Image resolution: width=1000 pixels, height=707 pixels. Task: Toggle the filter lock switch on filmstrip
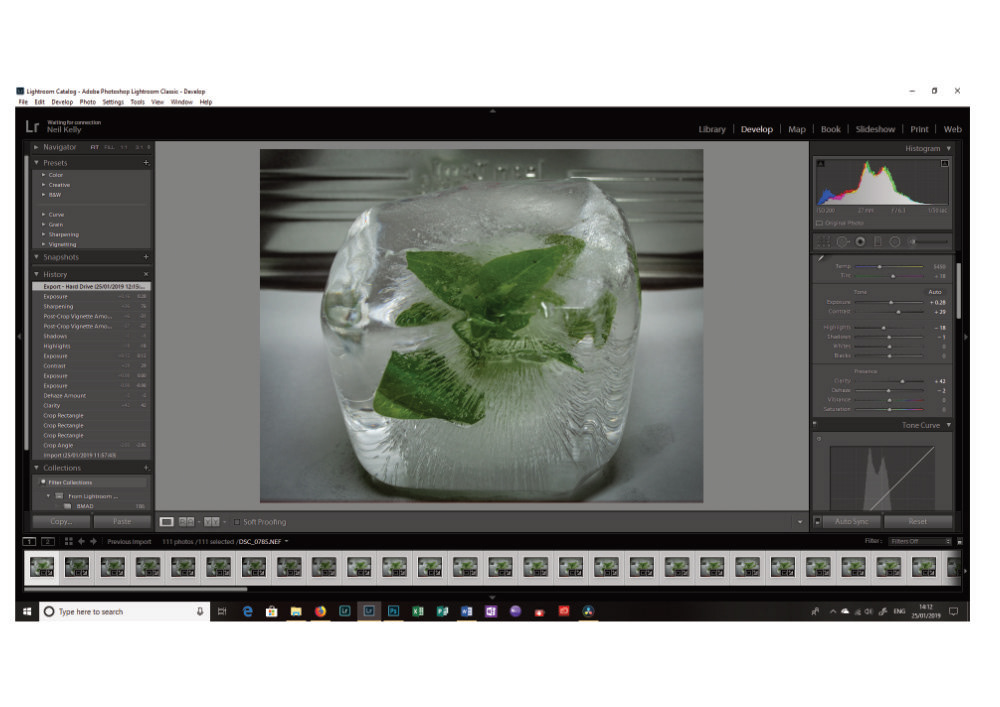click(x=960, y=541)
